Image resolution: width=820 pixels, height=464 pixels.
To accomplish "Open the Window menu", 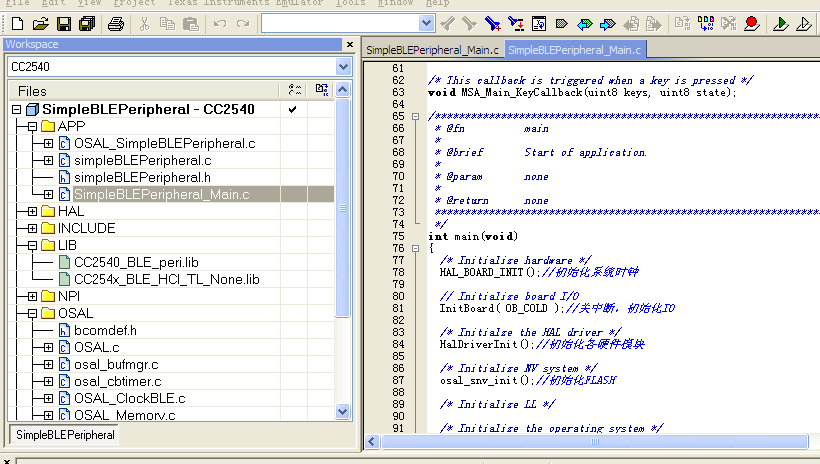I will coord(396,3).
